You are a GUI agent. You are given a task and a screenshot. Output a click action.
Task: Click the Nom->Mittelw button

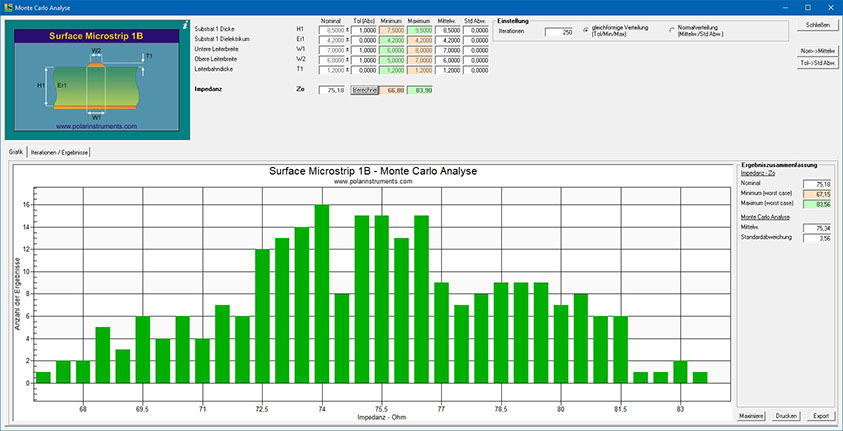[817, 50]
